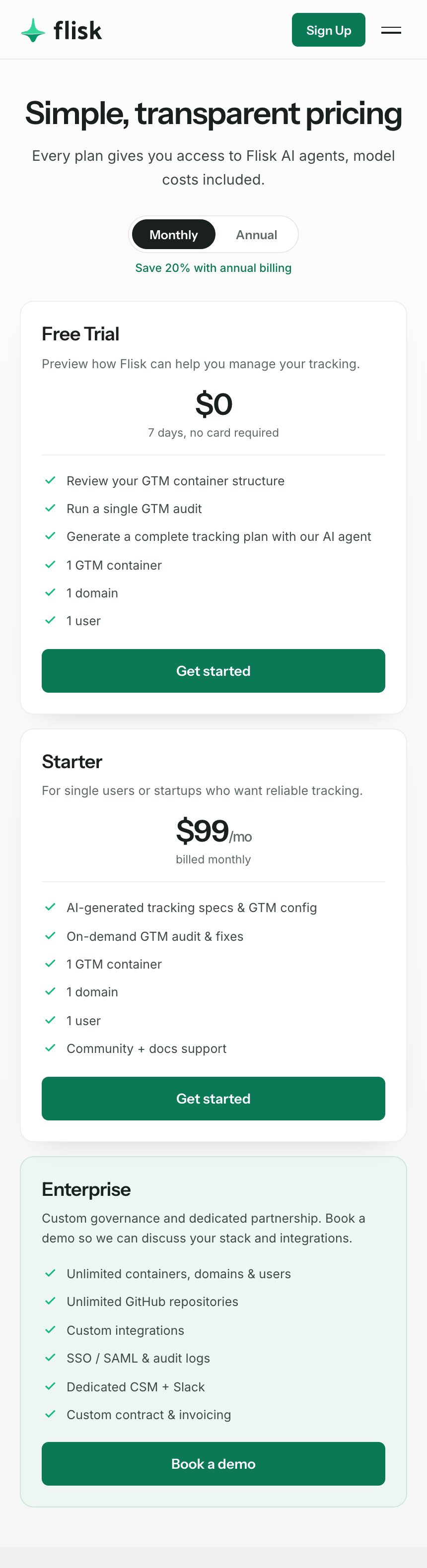This screenshot has width=427, height=1568.
Task: Click Get started in Starter plan card
Action: (x=213, y=1098)
